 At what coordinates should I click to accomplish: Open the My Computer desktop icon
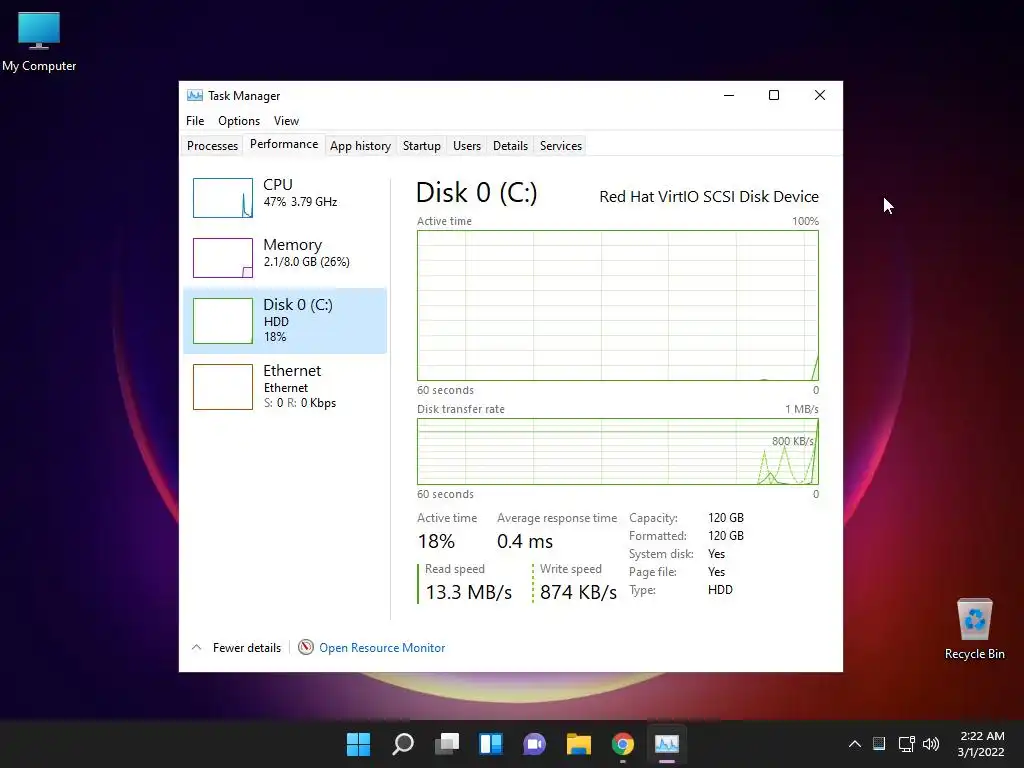39,42
